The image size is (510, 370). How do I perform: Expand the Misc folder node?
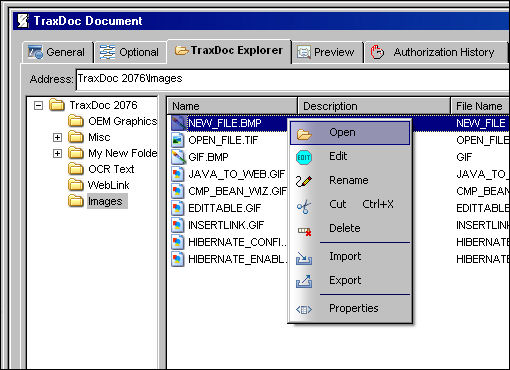tap(57, 137)
